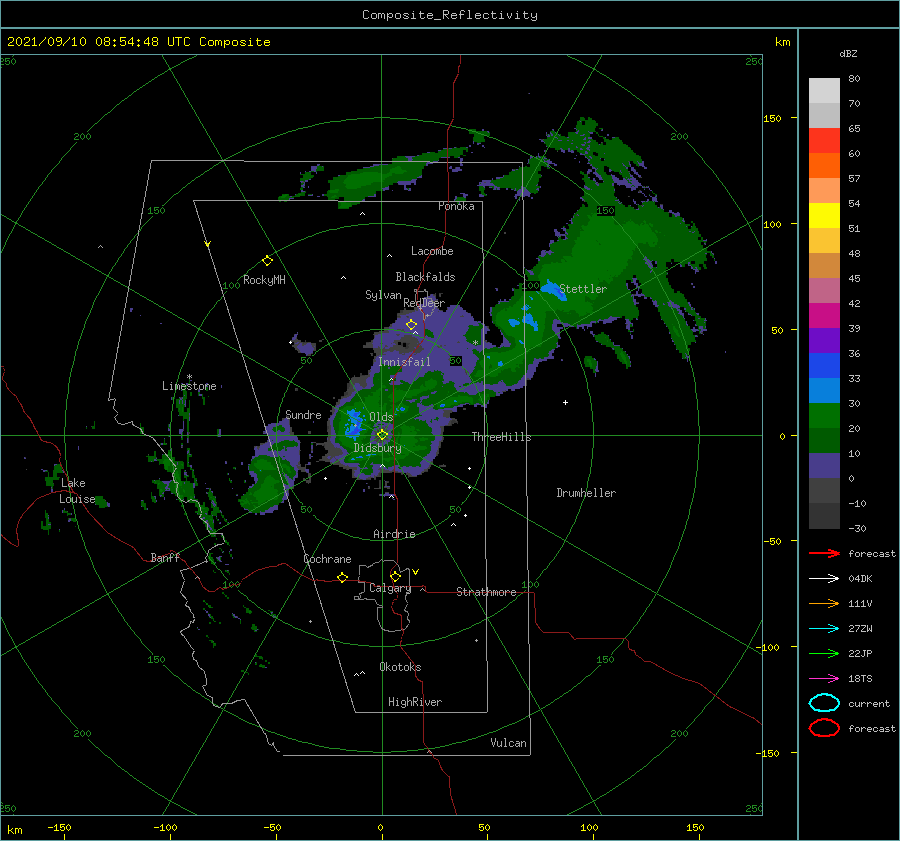Click the Banff city label
This screenshot has height=841, width=900.
(165, 557)
